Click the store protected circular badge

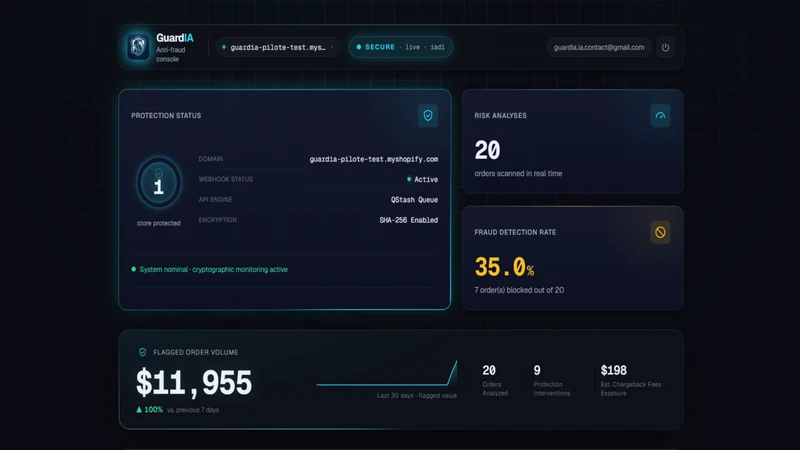159,183
